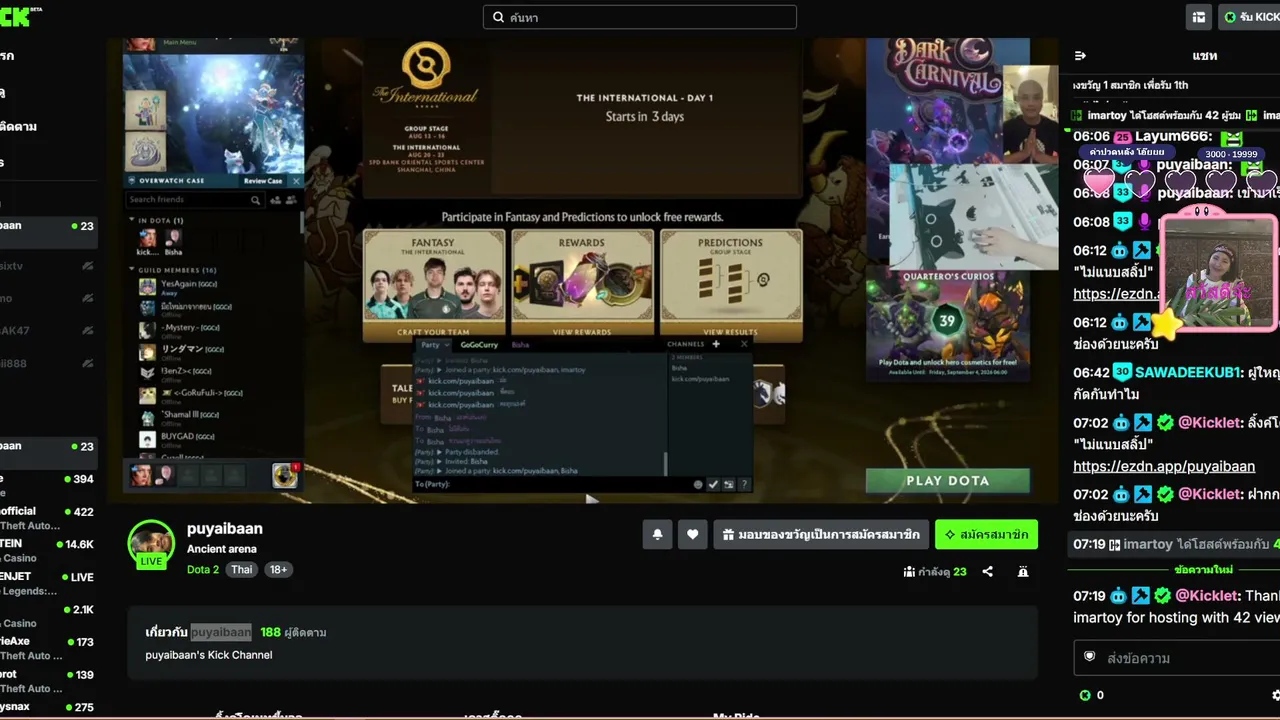Image resolution: width=1280 pixels, height=720 pixels.
Task: Toggle stream notifications with the bell icon
Action: pos(657,535)
